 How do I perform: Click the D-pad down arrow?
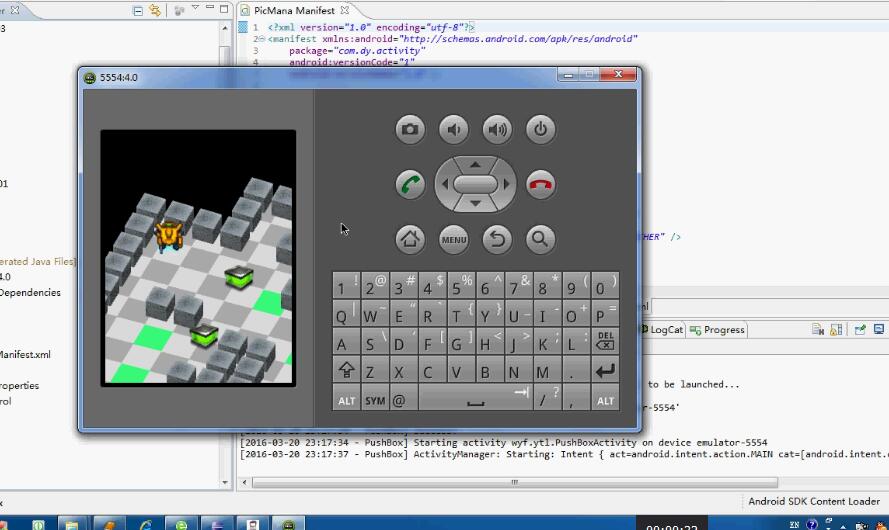(475, 203)
